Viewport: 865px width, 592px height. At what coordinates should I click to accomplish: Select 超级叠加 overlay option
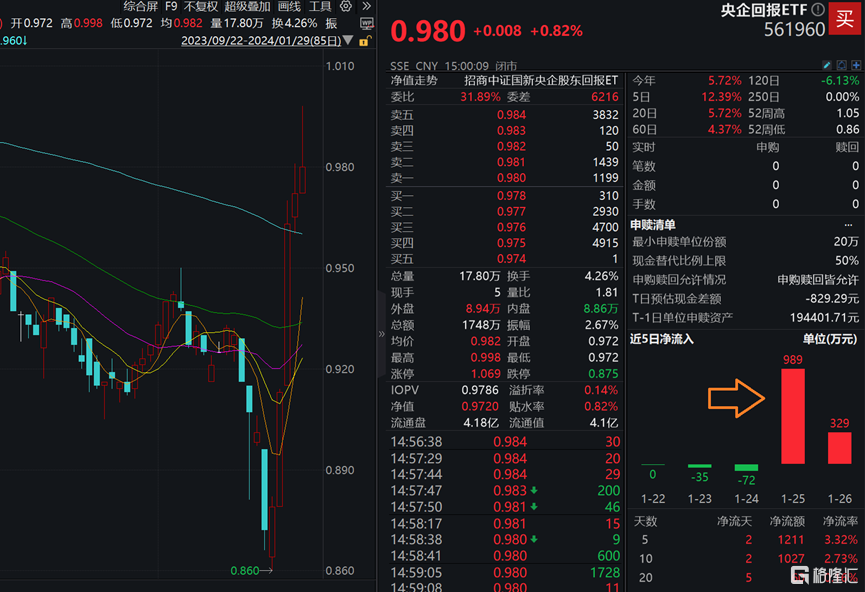click(247, 7)
